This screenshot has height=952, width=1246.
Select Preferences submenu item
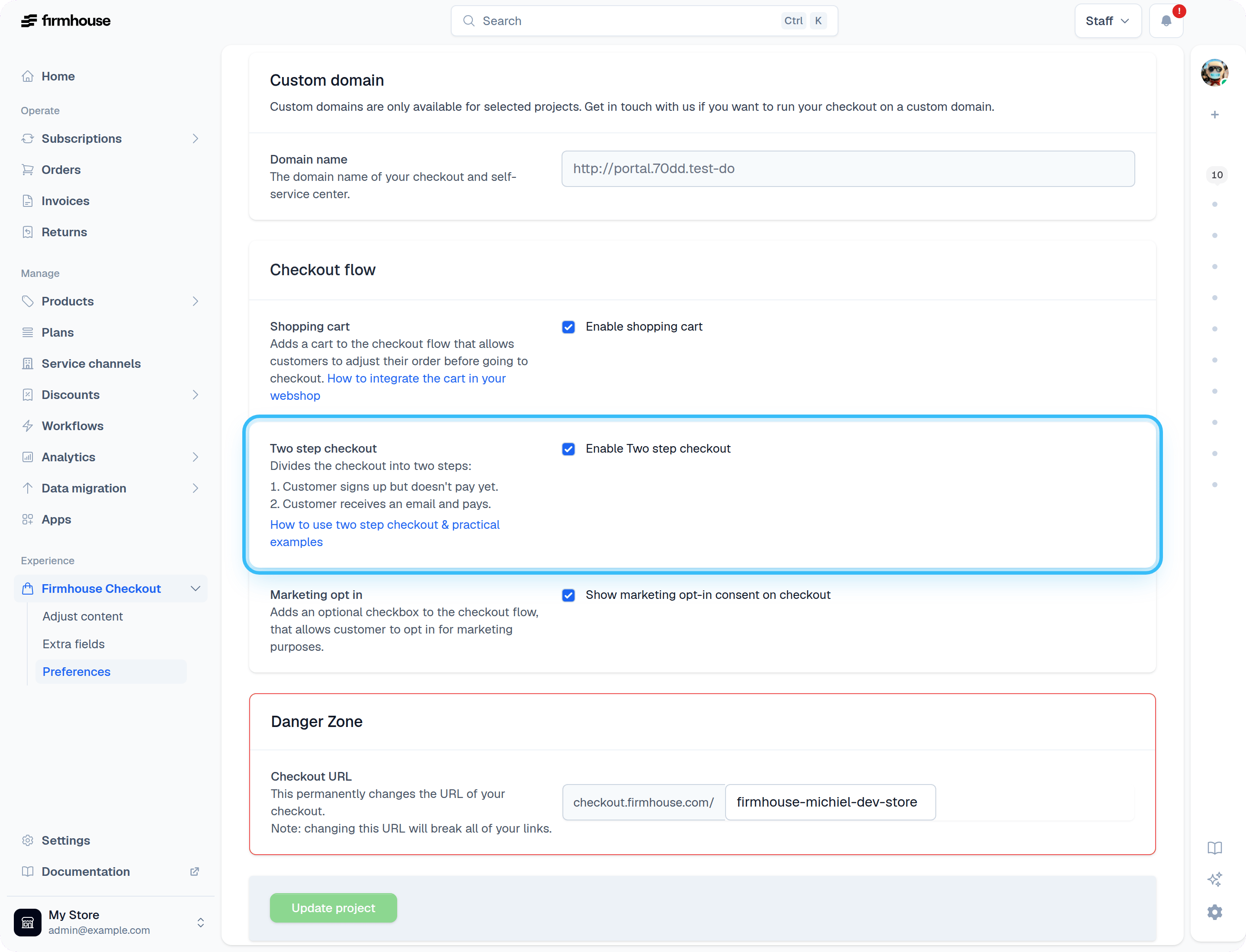tap(111, 672)
